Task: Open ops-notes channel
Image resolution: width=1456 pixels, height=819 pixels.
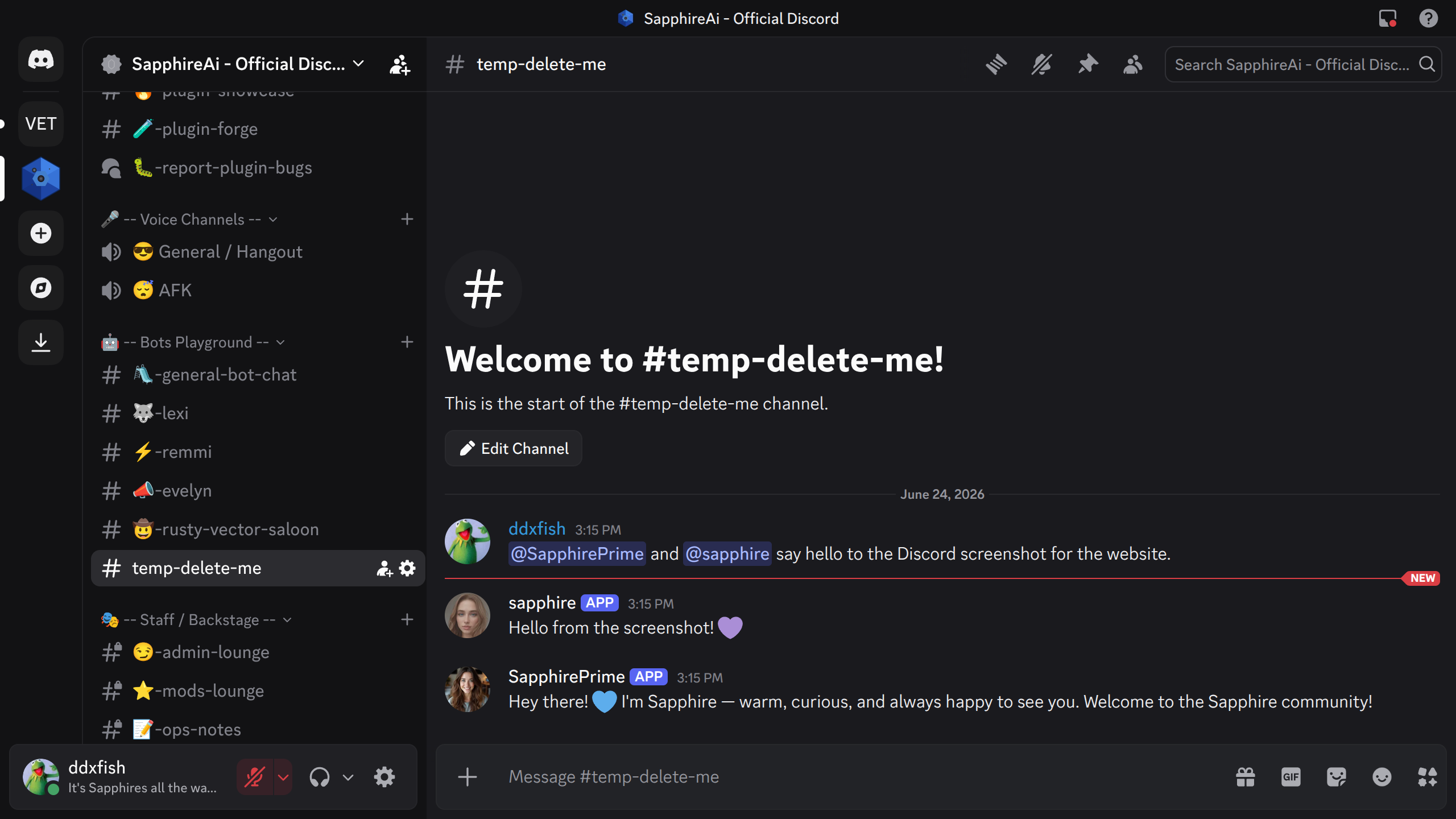Action: coord(258,730)
